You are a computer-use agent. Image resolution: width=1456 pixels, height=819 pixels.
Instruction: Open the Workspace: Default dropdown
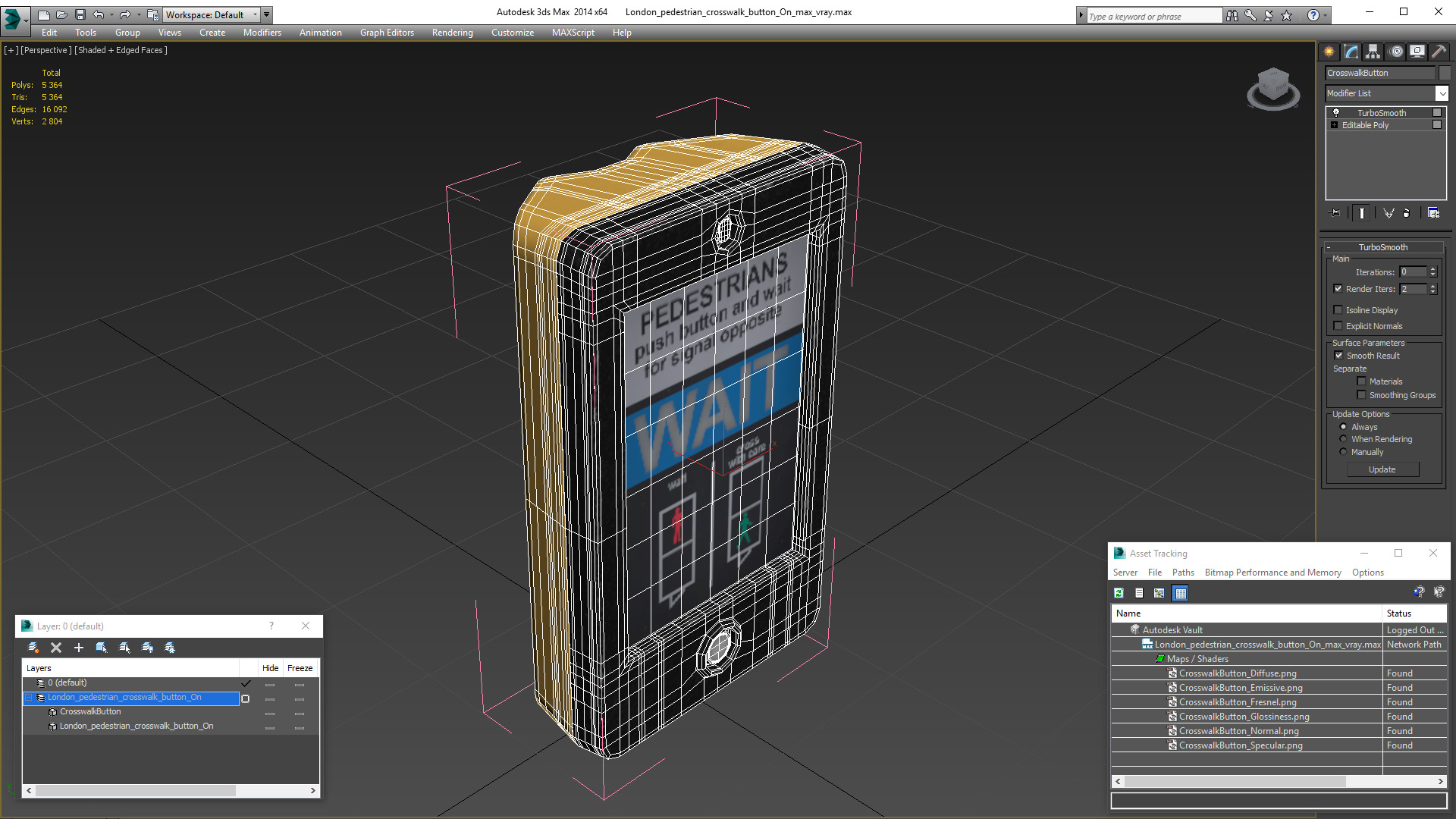[x=212, y=14]
